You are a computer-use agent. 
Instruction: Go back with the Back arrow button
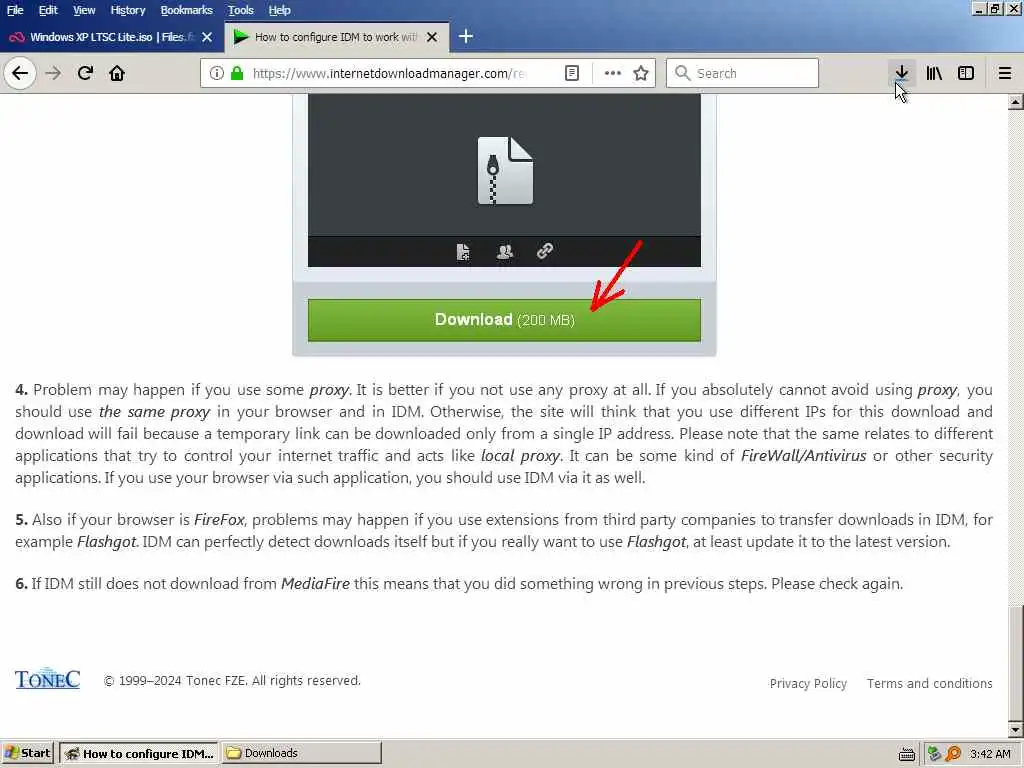(x=20, y=73)
